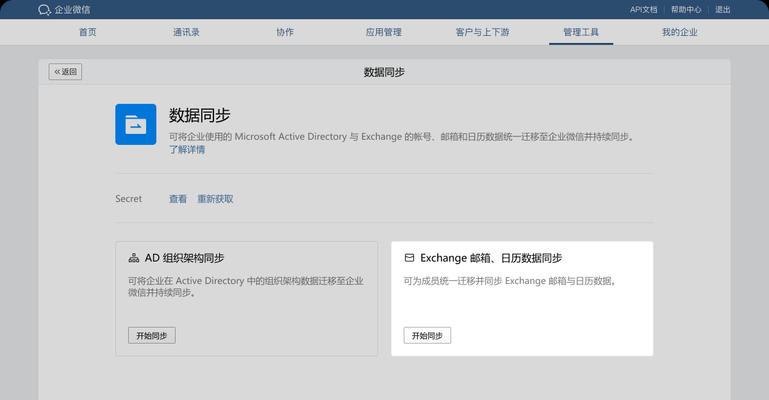The height and width of the screenshot is (400, 769).
Task: Click the Exchange 邮箱、日历数据同步 title
Action: pos(491,258)
